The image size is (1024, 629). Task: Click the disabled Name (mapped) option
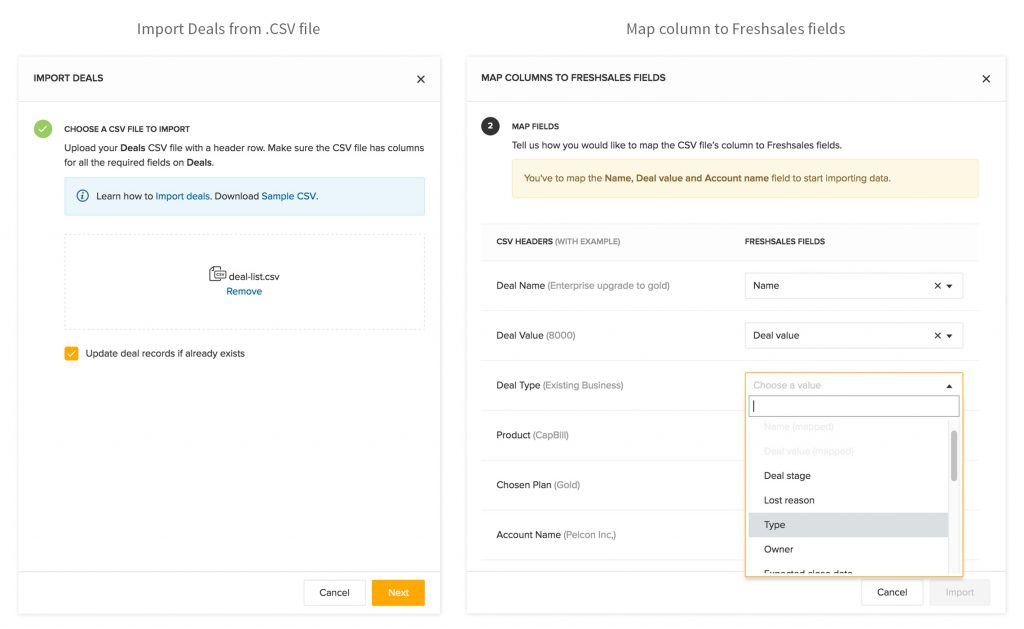pyautogui.click(x=848, y=427)
